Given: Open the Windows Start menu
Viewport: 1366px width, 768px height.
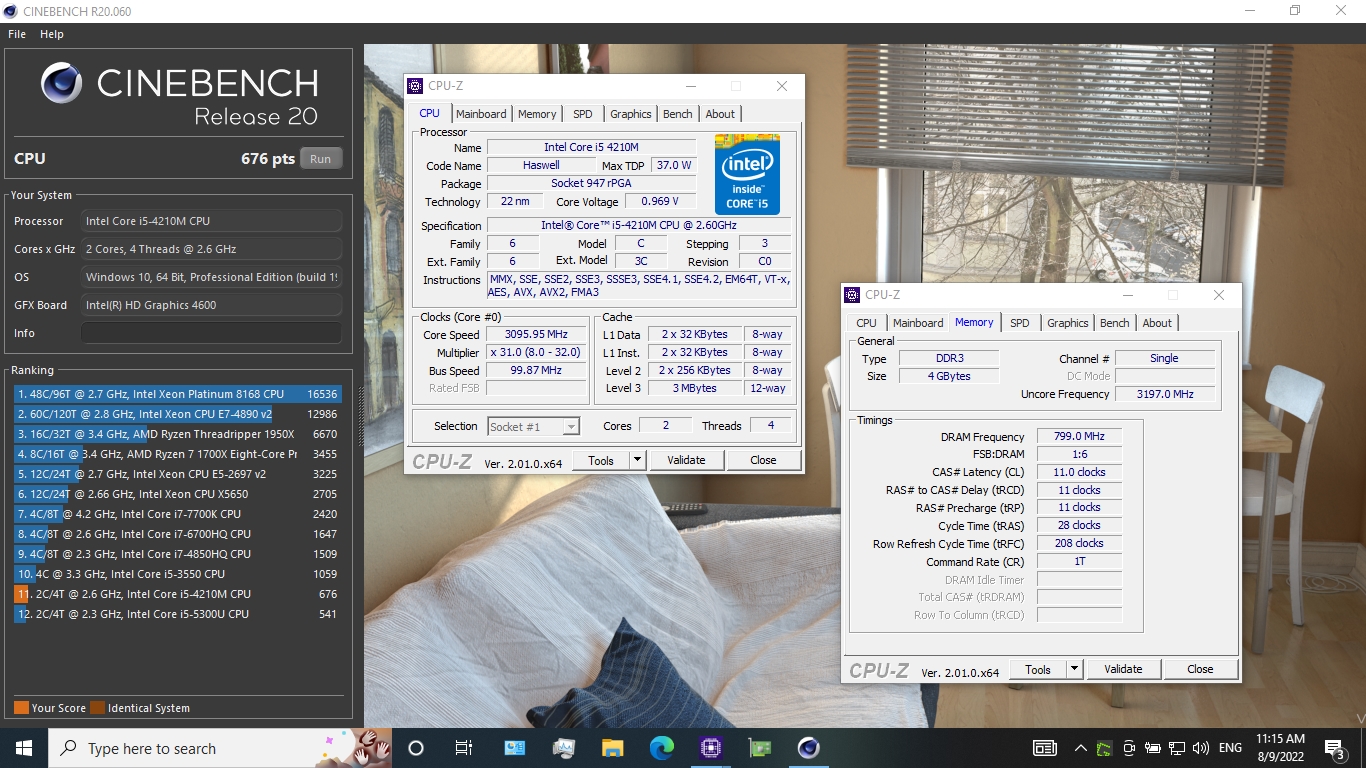Looking at the screenshot, I should (24, 748).
